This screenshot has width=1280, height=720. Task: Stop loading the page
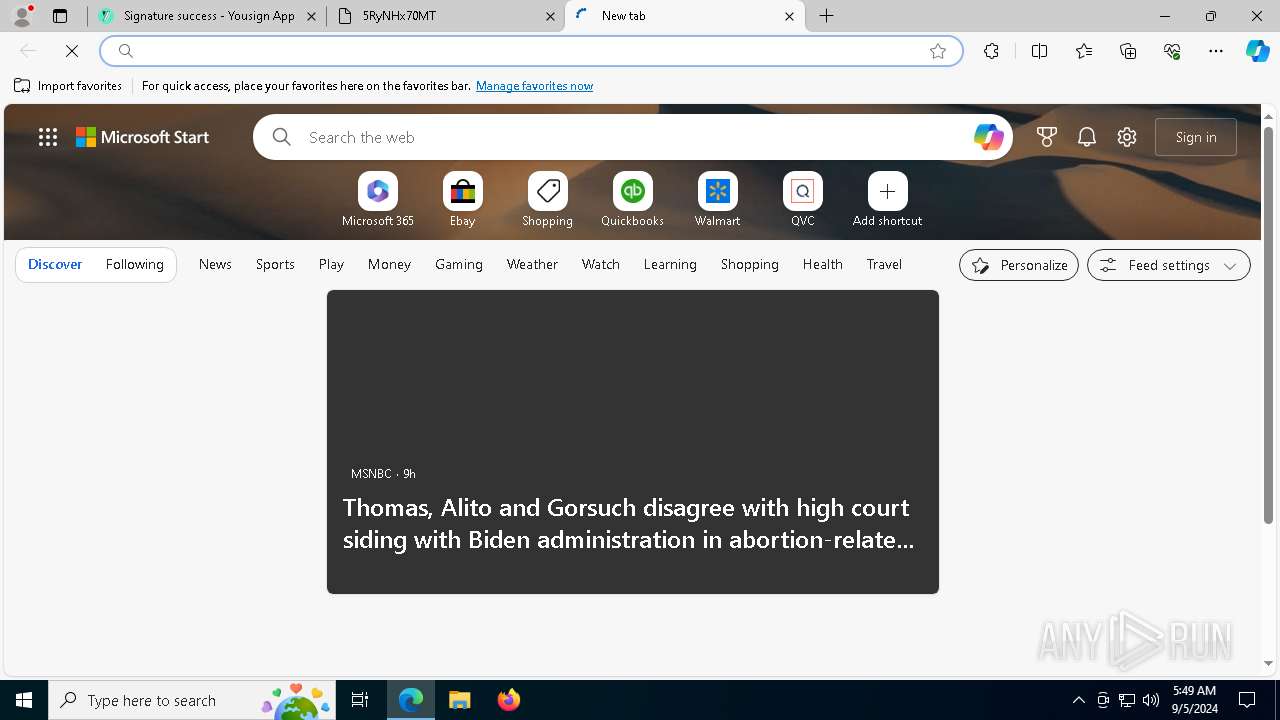[x=72, y=51]
